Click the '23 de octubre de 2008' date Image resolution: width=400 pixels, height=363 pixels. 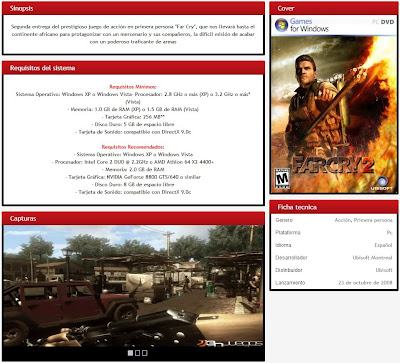[365, 282]
